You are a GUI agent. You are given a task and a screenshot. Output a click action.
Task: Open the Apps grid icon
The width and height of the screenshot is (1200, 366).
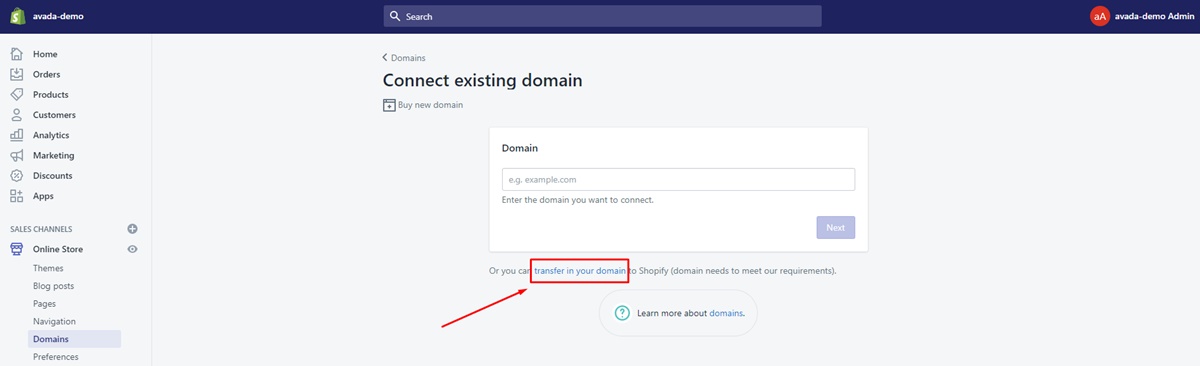[x=16, y=196]
